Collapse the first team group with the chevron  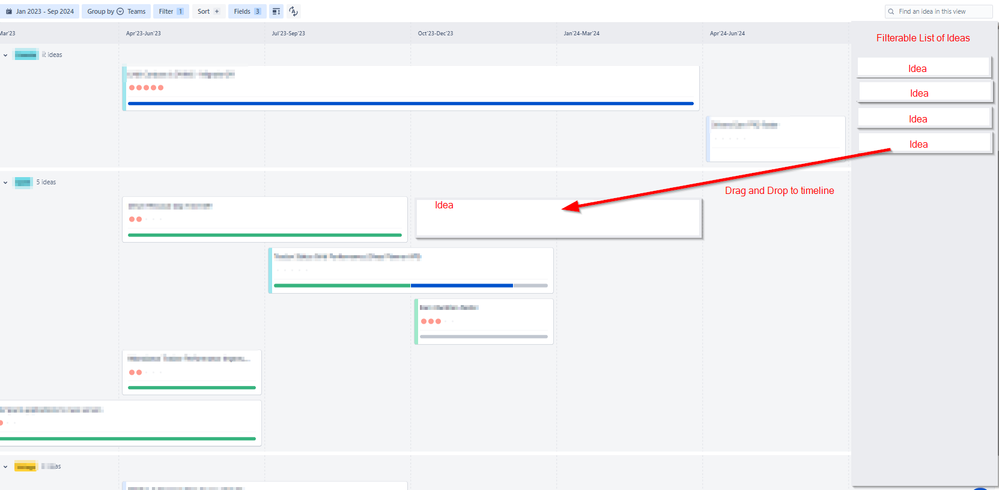tap(6, 55)
